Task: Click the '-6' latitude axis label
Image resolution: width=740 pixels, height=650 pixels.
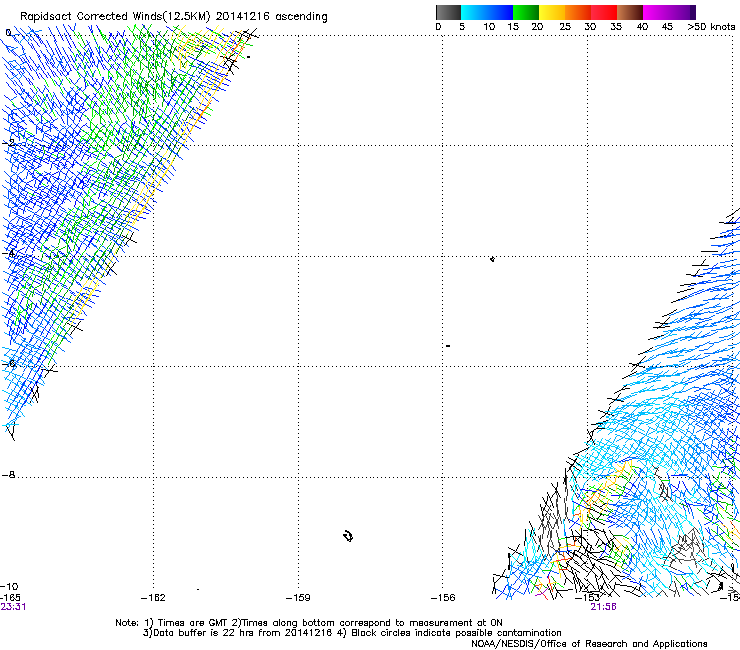Action: pyautogui.click(x=8, y=363)
